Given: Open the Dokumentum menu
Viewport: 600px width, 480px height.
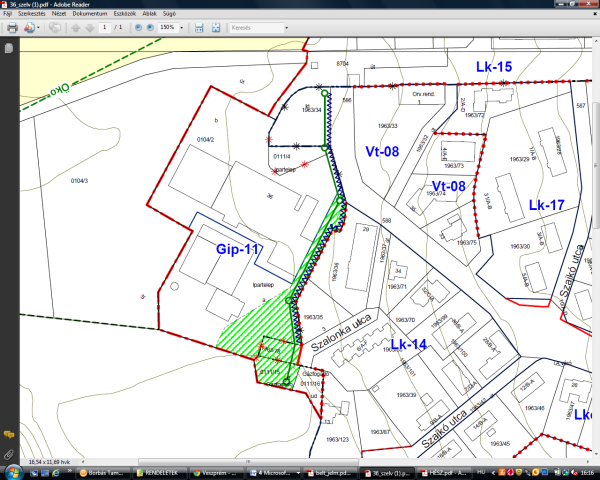Looking at the screenshot, I should (89, 16).
